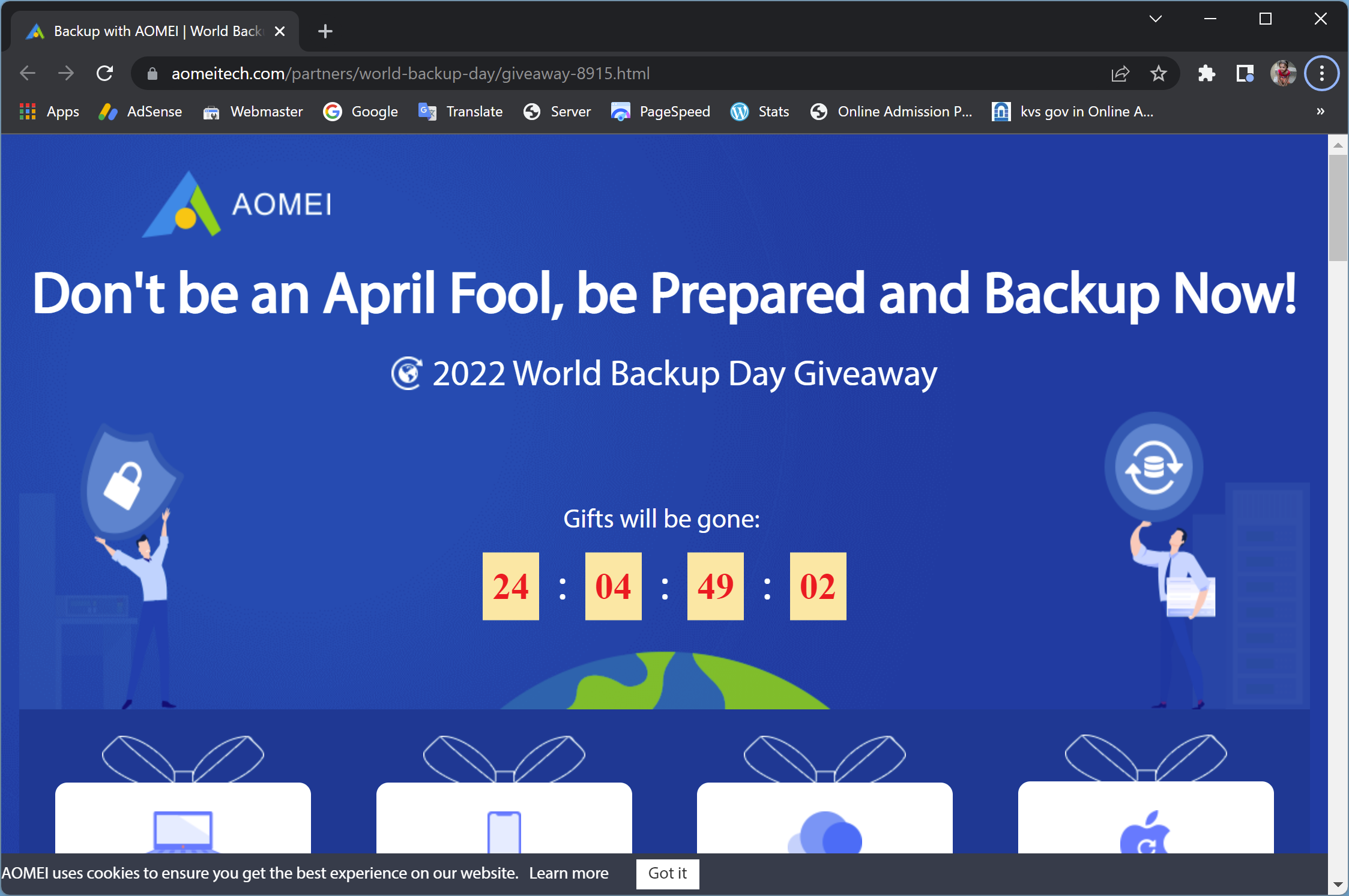This screenshot has height=896, width=1349.
Task: Show hidden bookmarks overflow chevron
Action: pyautogui.click(x=1321, y=112)
